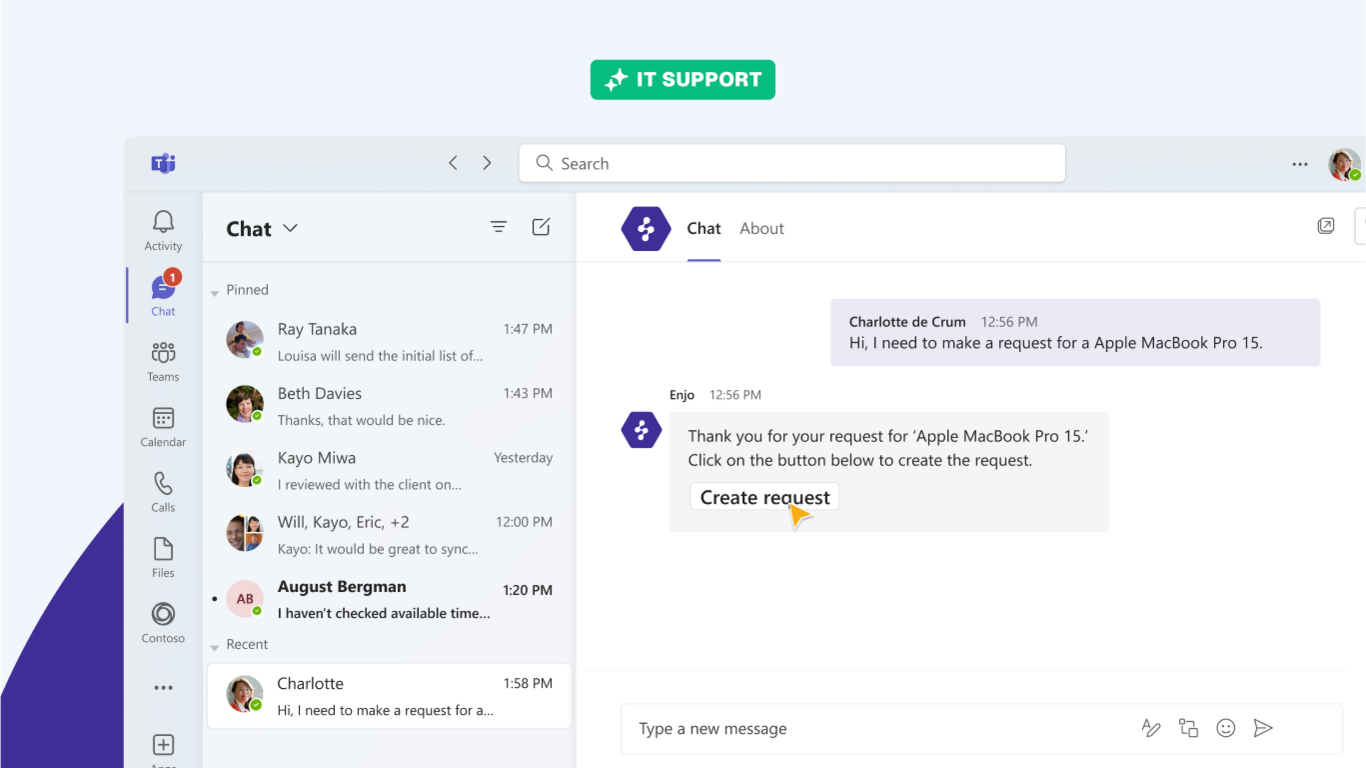The height and width of the screenshot is (768, 1366).
Task: Open the Activity bell in sidebar
Action: tap(163, 230)
